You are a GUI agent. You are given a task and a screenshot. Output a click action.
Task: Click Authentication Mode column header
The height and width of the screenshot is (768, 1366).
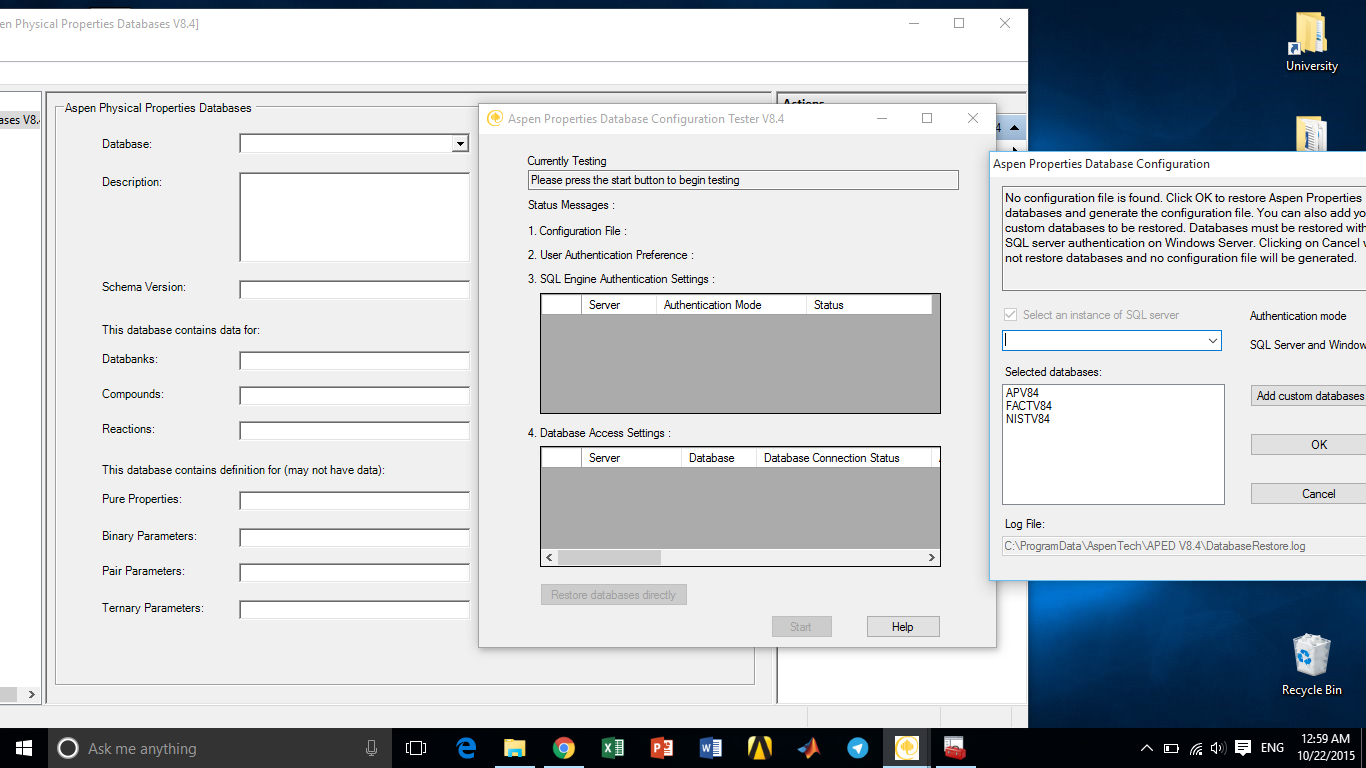[x=731, y=305]
